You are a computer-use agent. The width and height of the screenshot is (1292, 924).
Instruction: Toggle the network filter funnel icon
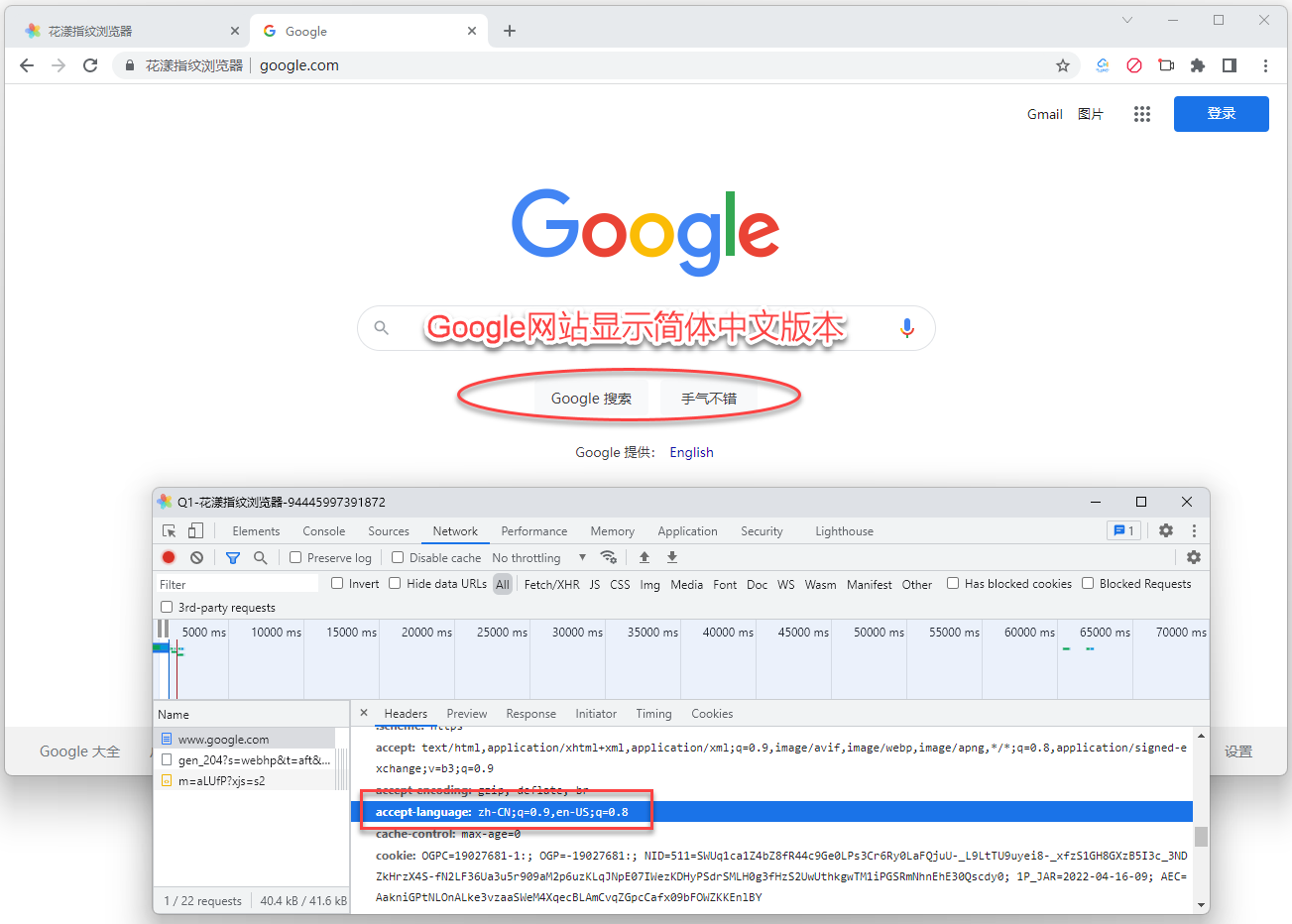pyautogui.click(x=233, y=558)
